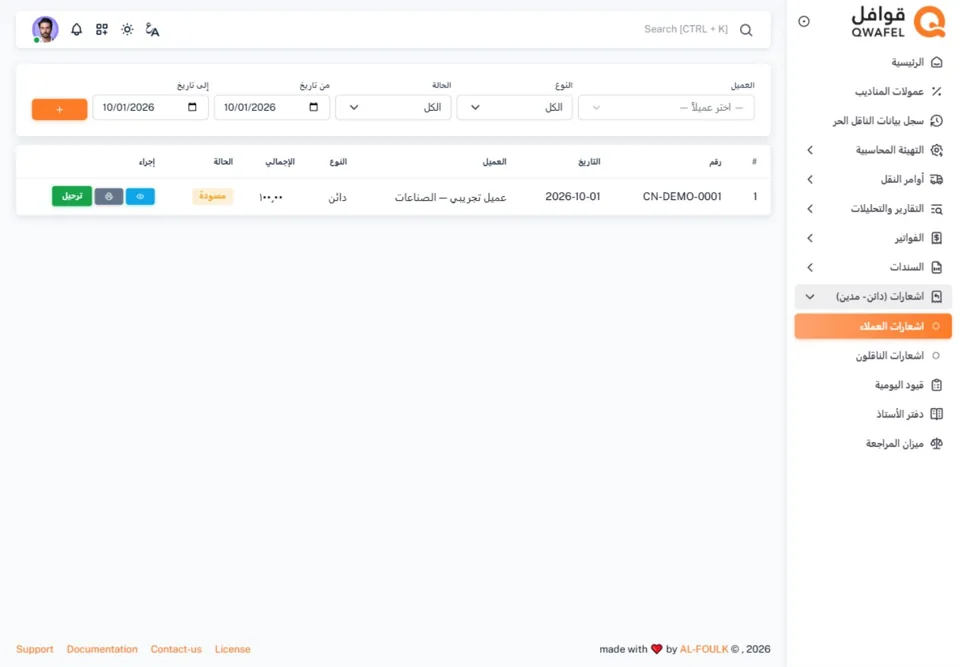Click the orange add (+) button

click(59, 109)
